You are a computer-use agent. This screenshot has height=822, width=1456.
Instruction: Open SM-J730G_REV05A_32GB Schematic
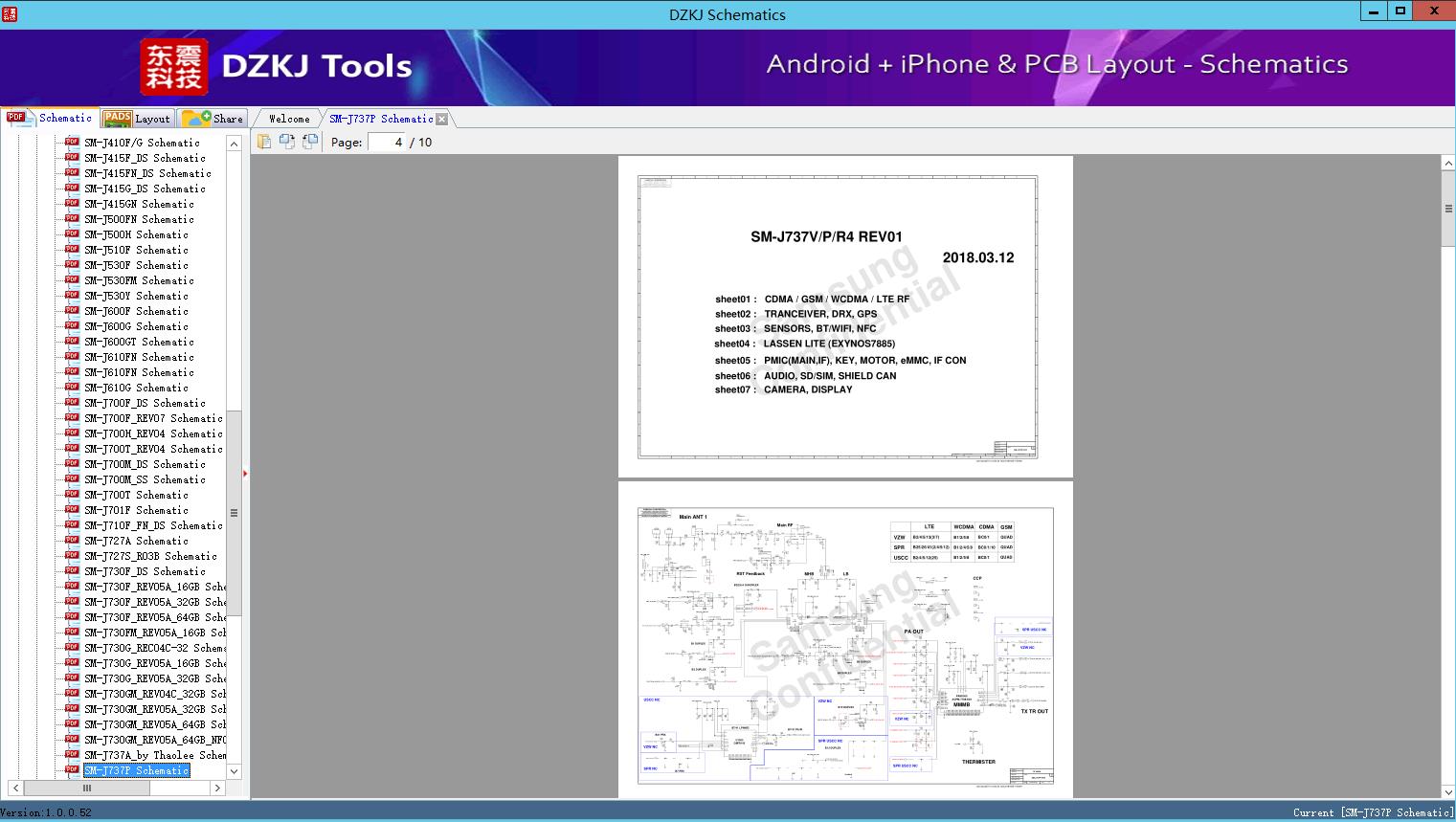(155, 678)
